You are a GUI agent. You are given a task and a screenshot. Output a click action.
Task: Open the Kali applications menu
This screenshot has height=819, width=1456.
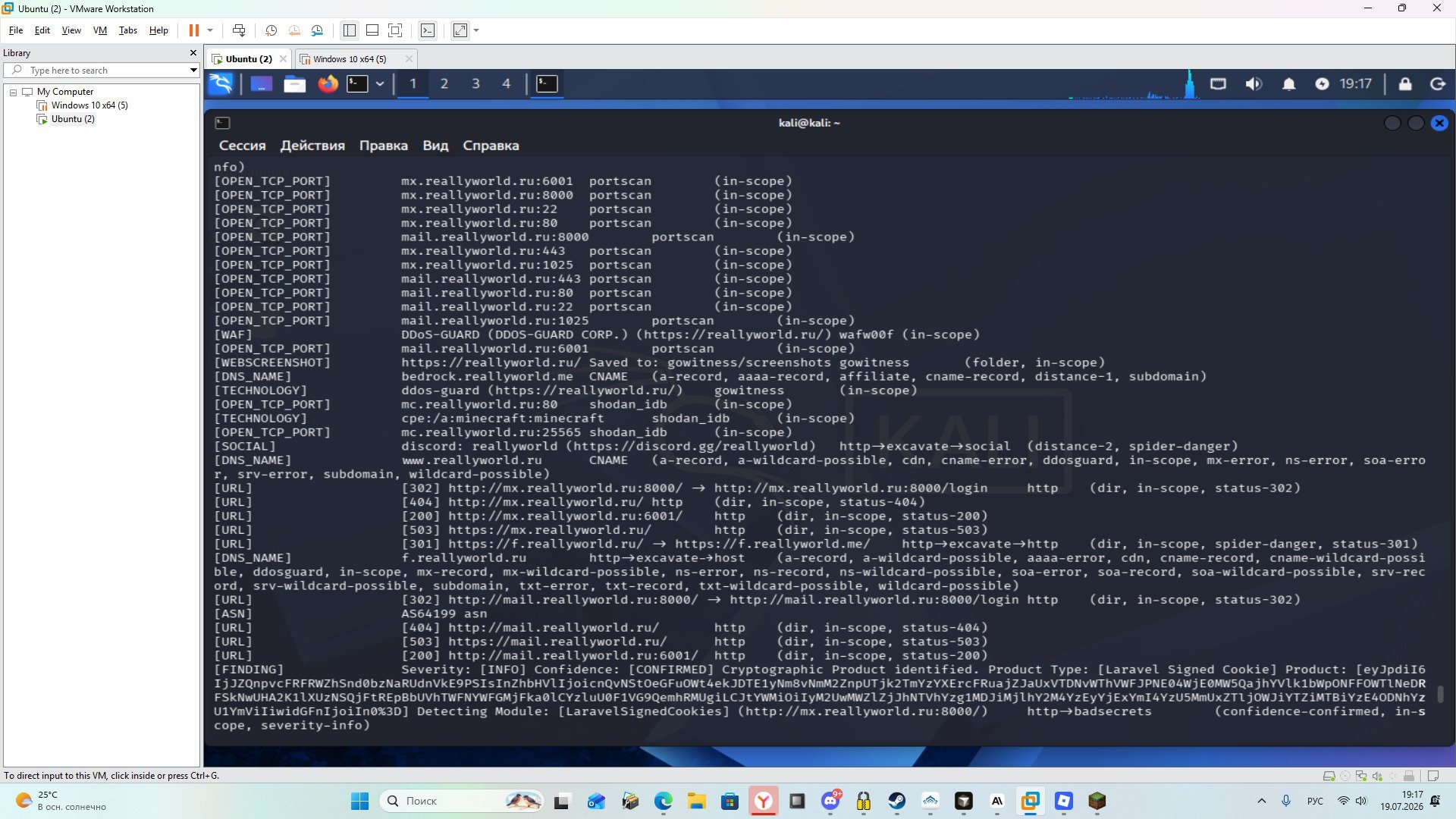[221, 83]
